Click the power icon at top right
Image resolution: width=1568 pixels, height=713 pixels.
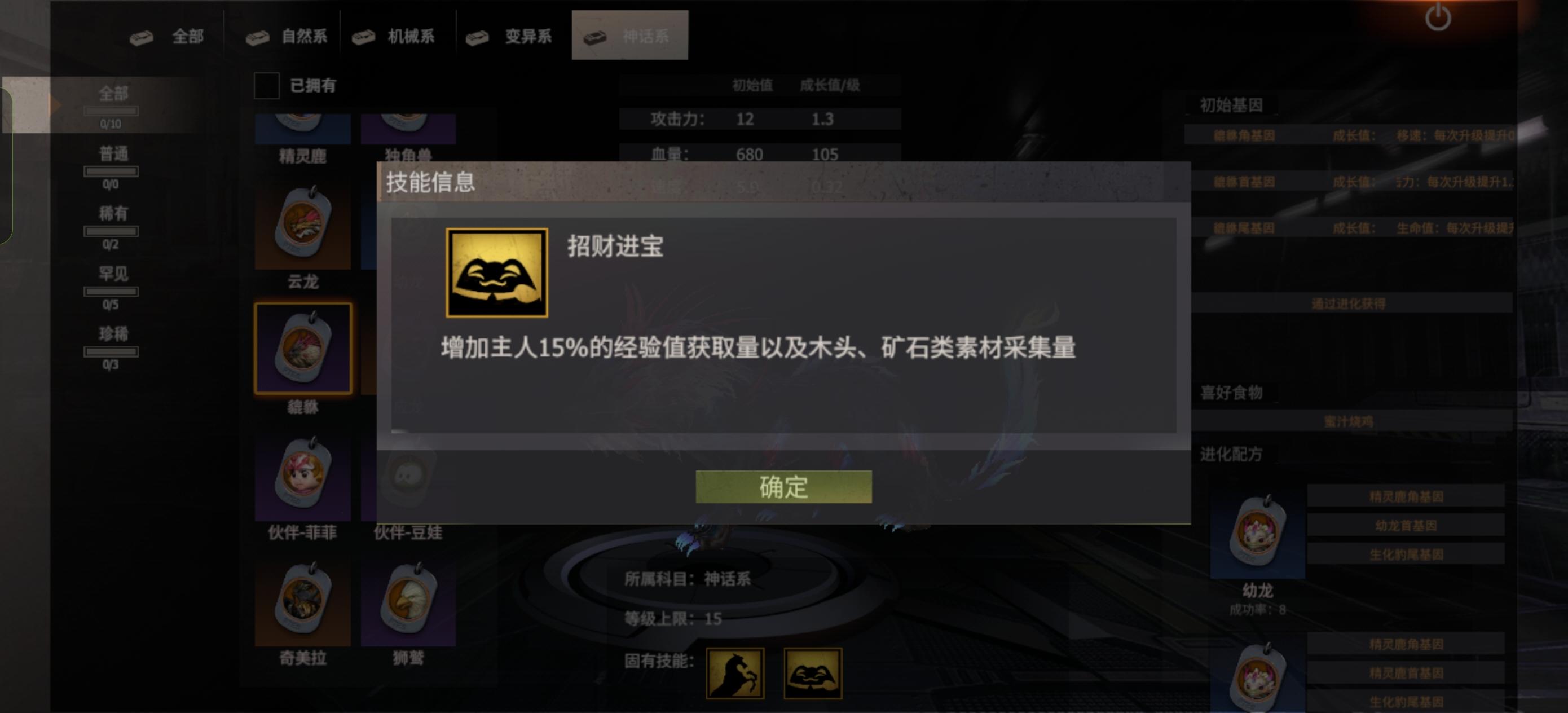[x=1438, y=17]
